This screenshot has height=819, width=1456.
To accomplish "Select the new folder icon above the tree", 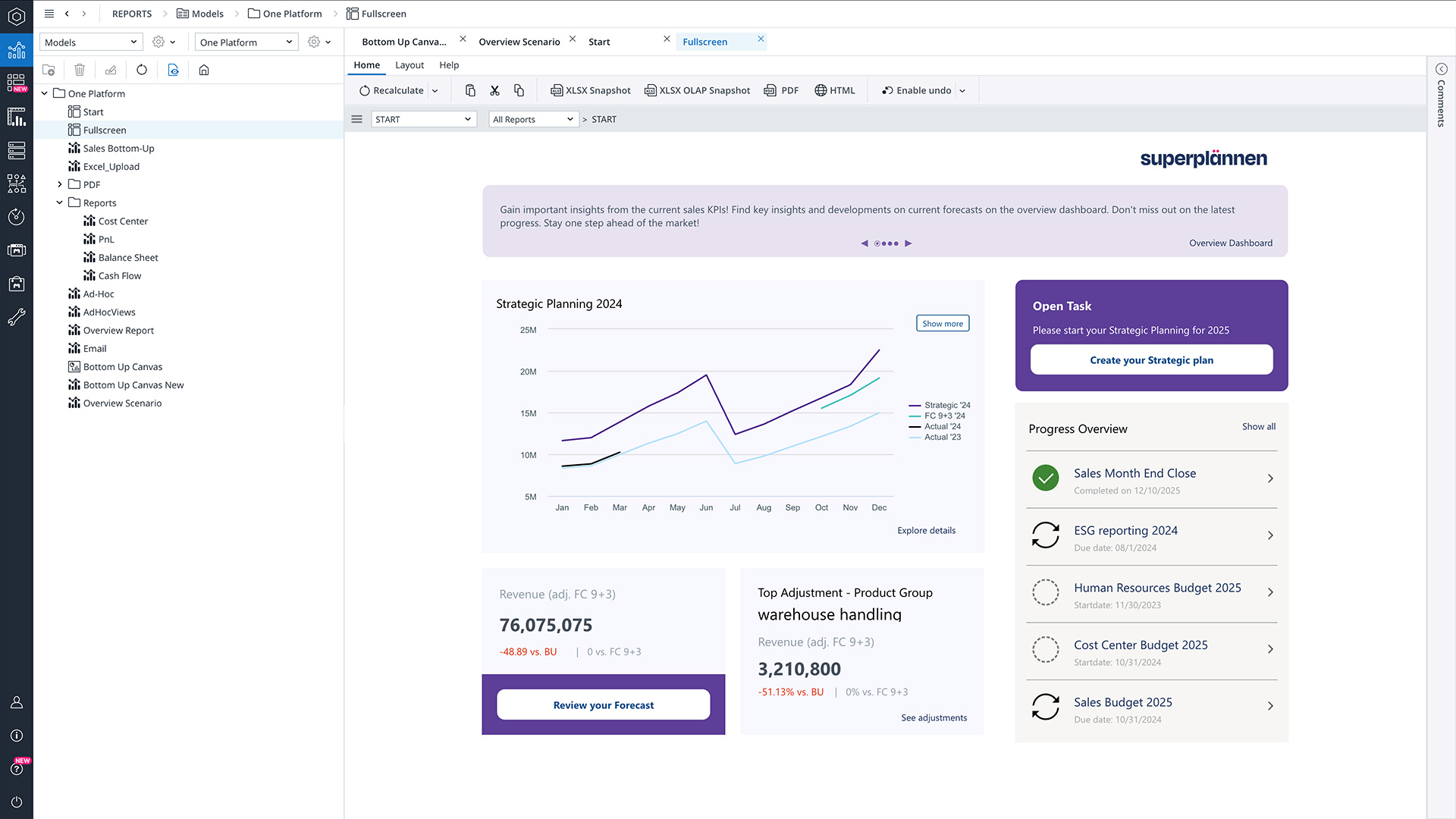I will point(49,70).
